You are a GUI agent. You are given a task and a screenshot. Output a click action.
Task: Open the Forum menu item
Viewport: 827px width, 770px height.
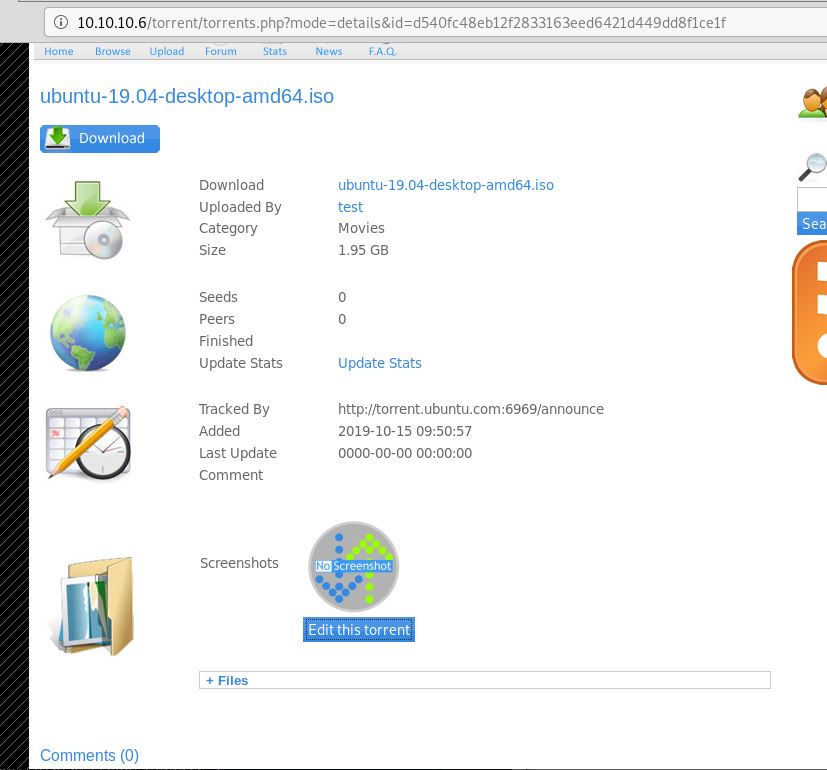coord(220,51)
